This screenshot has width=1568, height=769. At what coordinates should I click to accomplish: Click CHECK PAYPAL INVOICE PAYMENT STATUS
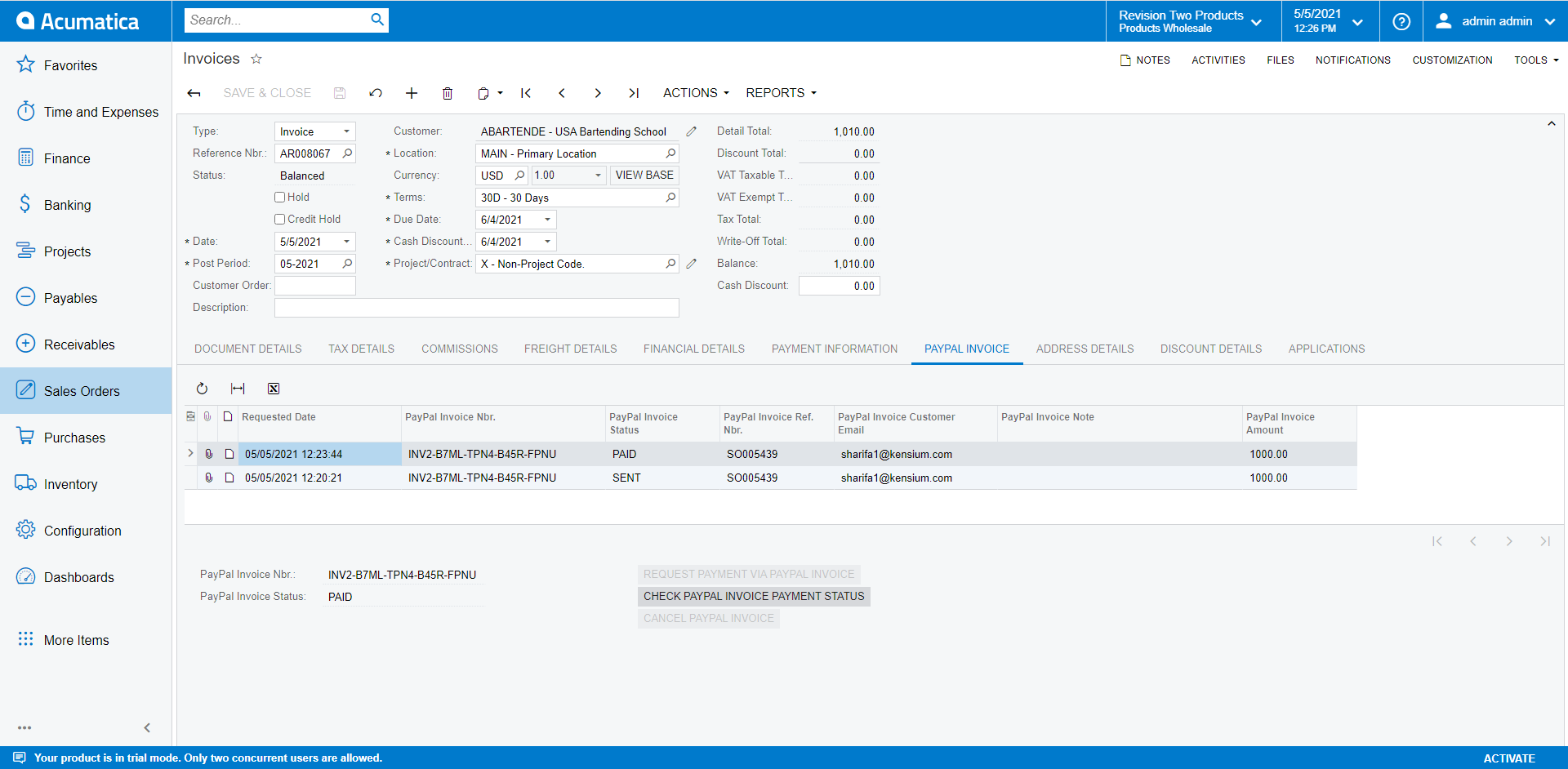[754, 597]
